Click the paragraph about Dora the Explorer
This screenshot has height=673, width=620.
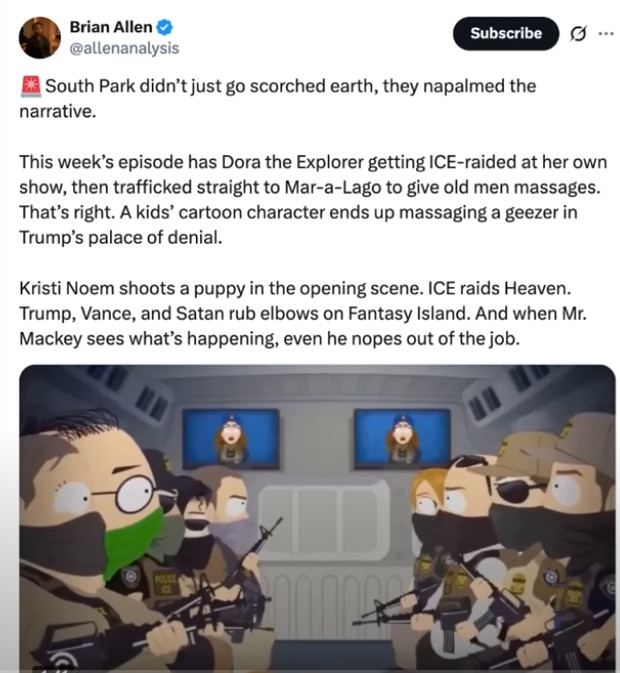(x=313, y=200)
